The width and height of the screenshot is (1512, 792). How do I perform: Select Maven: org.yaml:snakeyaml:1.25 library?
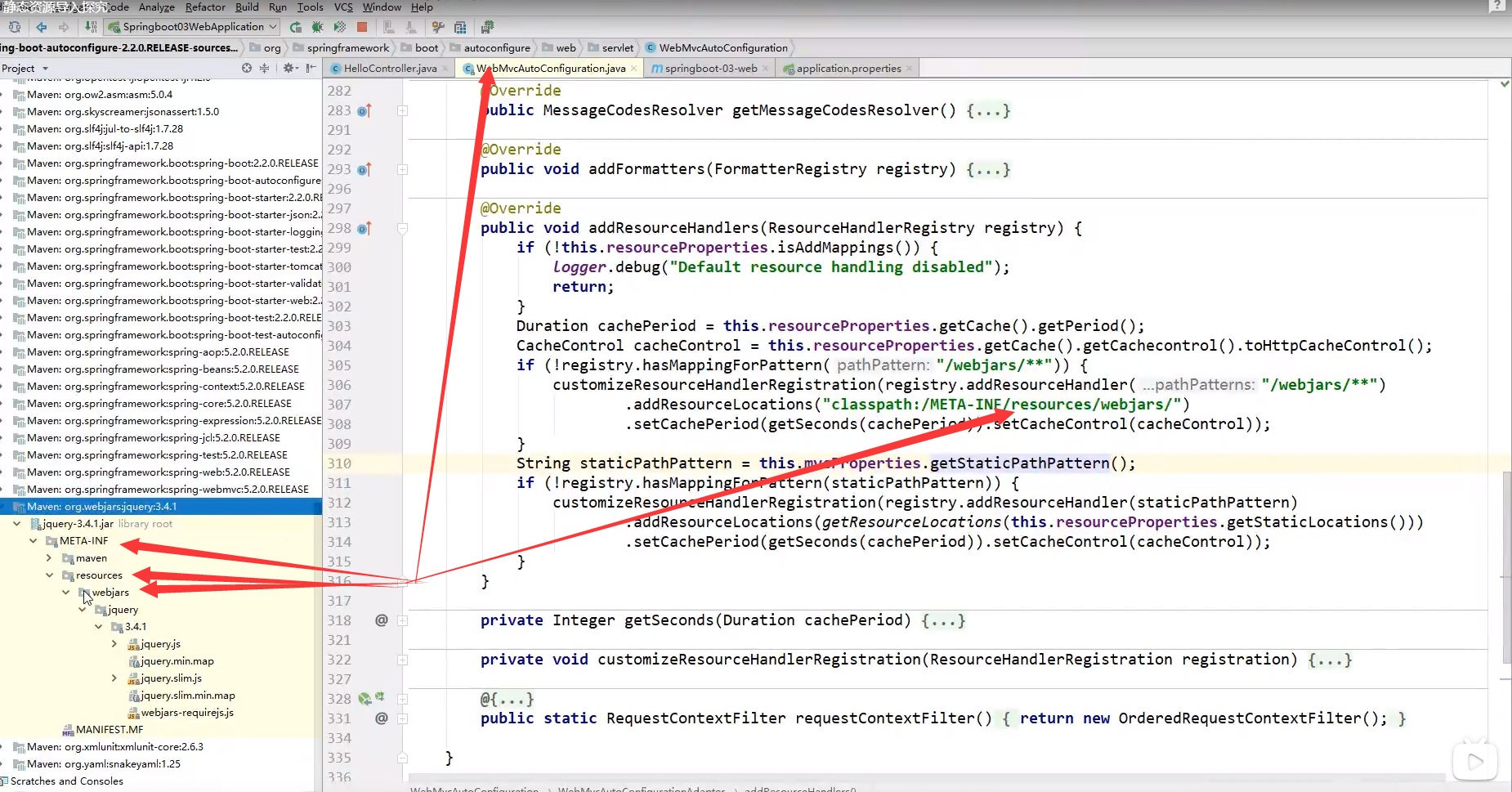pyautogui.click(x=96, y=764)
